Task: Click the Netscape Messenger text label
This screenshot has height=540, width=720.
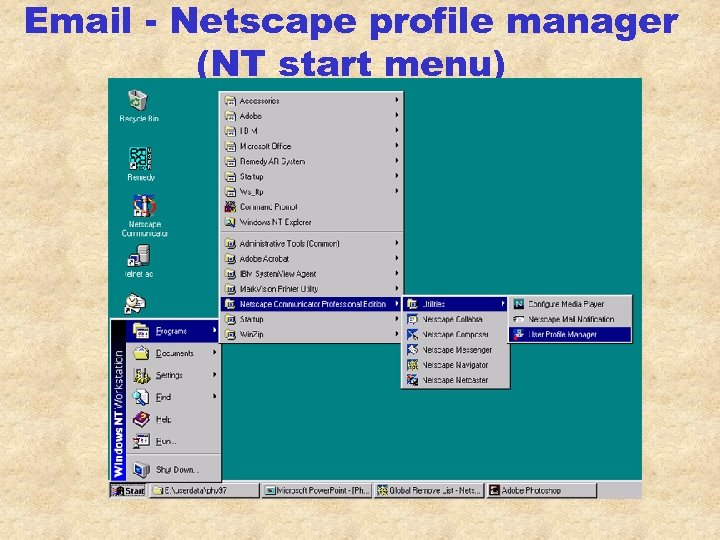Action: click(457, 350)
